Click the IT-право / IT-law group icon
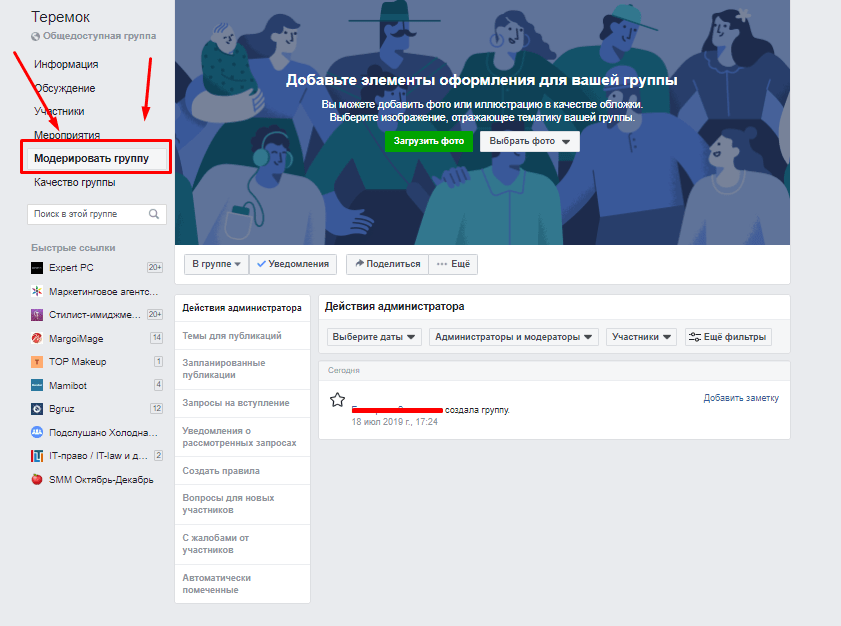The image size is (841, 626). pyautogui.click(x=37, y=456)
